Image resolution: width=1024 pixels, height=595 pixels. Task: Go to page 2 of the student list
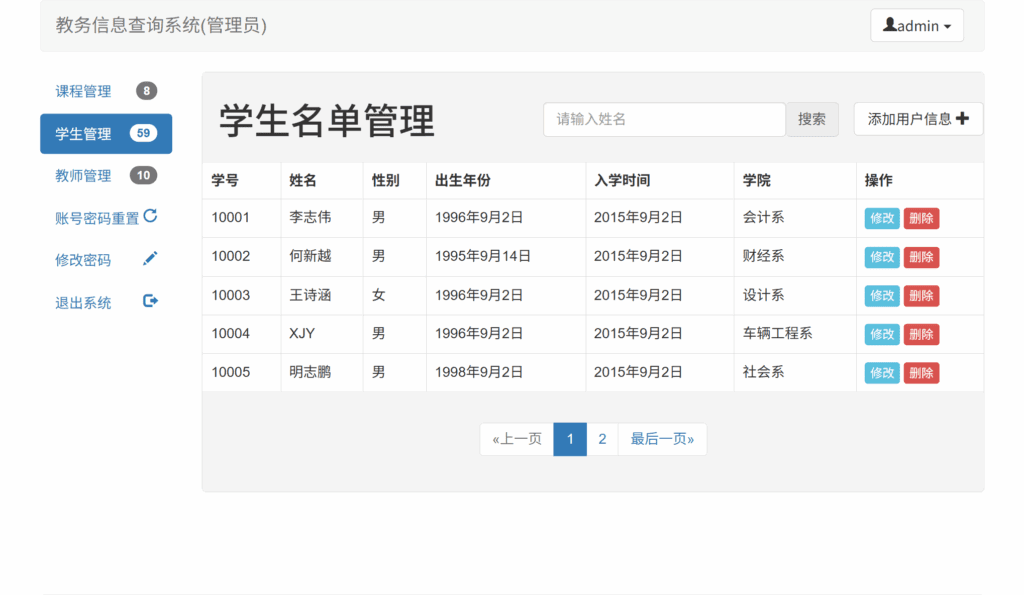pos(602,438)
